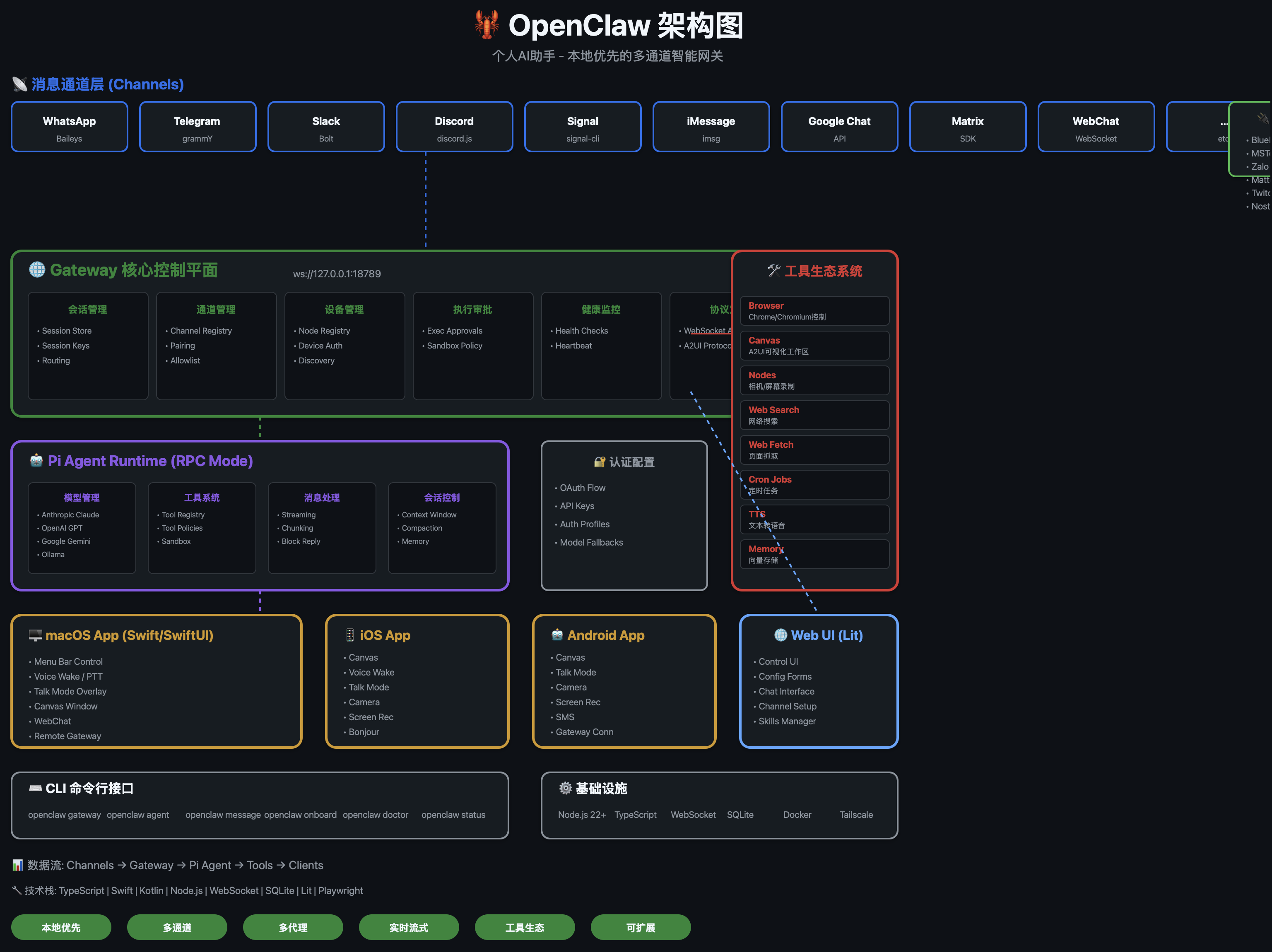This screenshot has width=1272, height=952.
Task: Click the 可扩展 green pill tag
Action: point(641,927)
